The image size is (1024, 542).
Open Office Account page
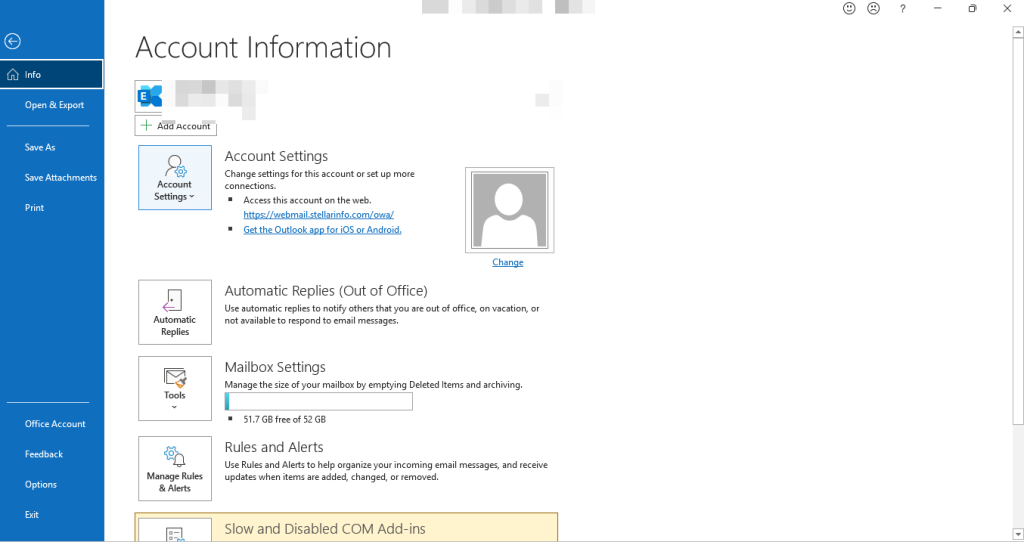(x=55, y=424)
